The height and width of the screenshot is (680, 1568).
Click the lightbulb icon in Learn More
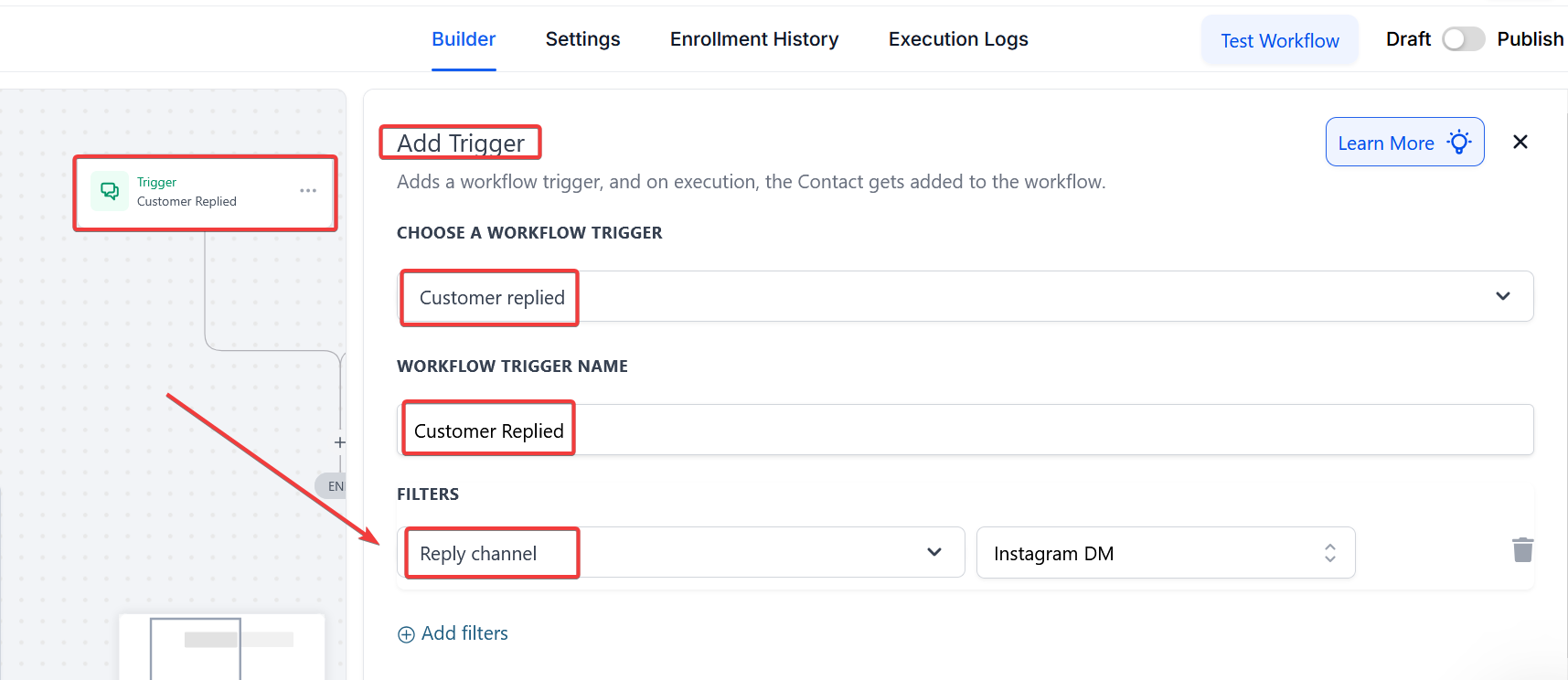click(x=1460, y=143)
